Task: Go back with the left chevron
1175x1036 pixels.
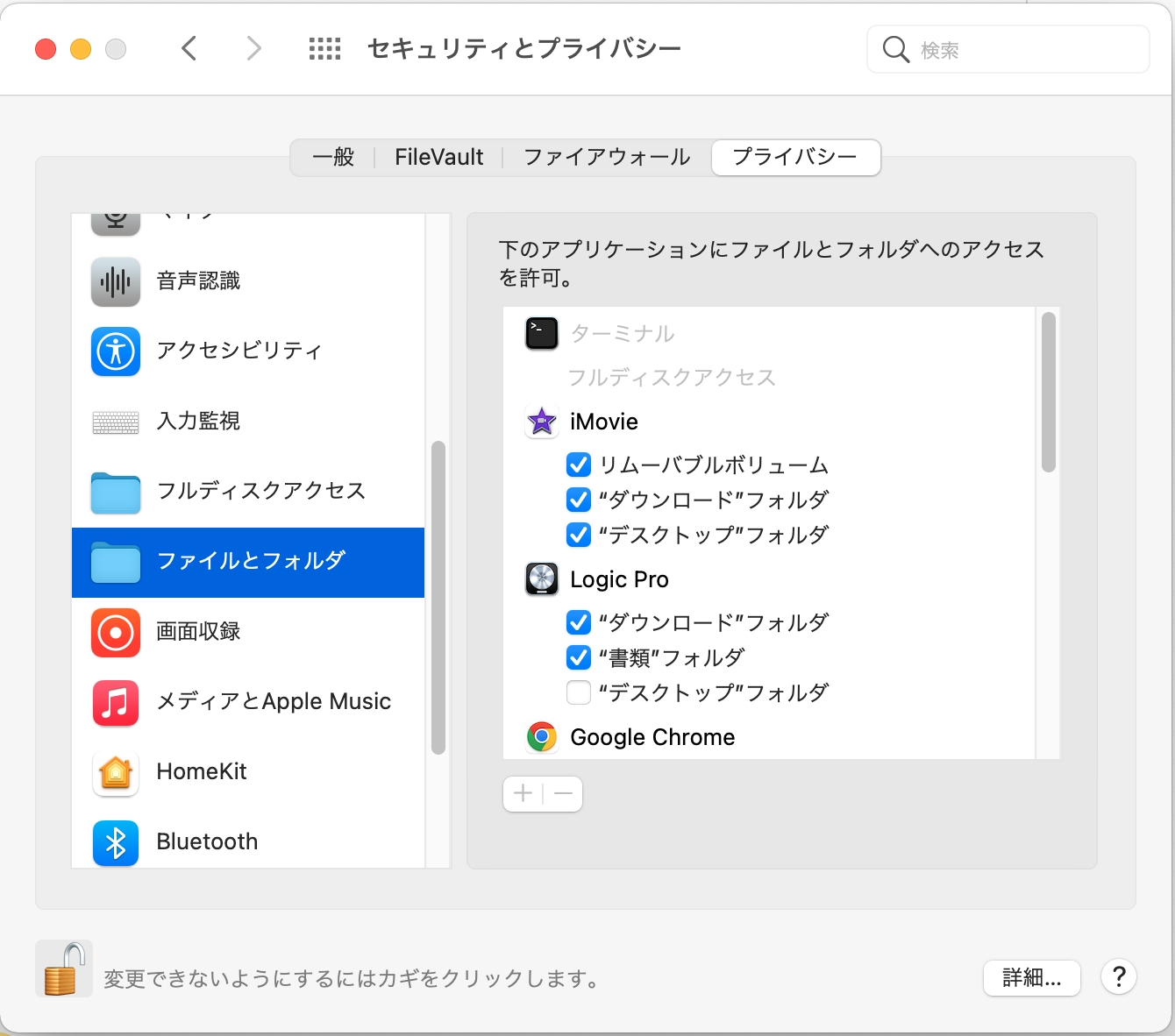Action: 189,48
